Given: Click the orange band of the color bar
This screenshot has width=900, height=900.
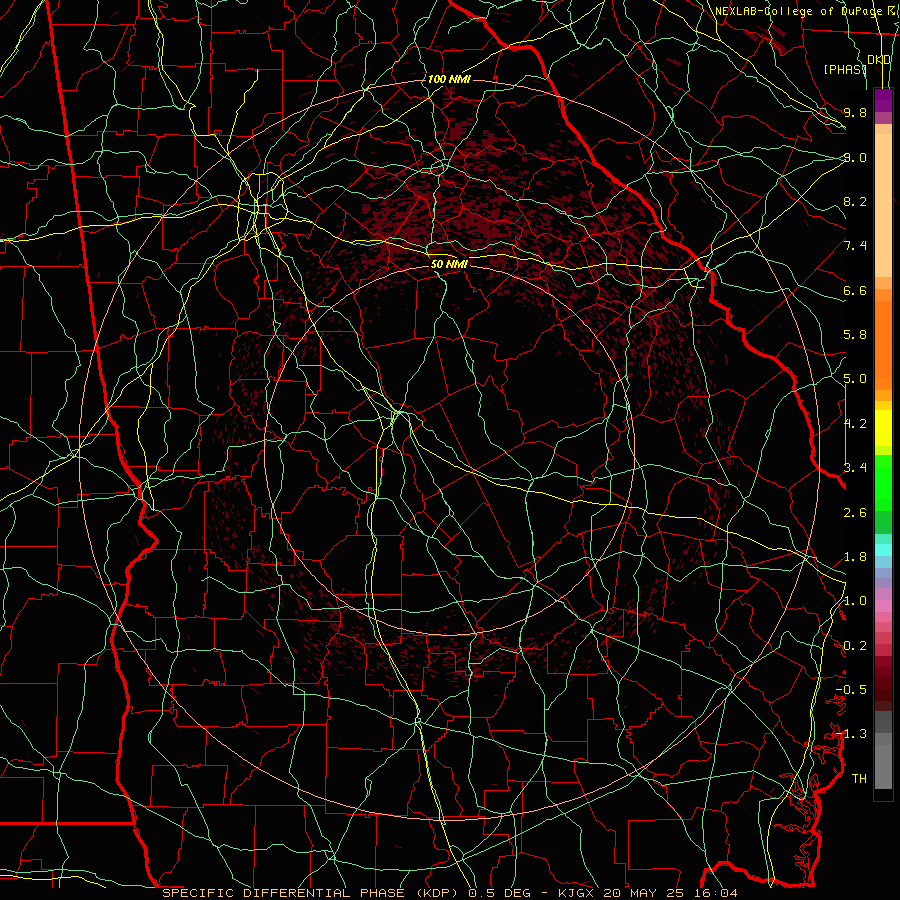Looking at the screenshot, I should tap(883, 345).
